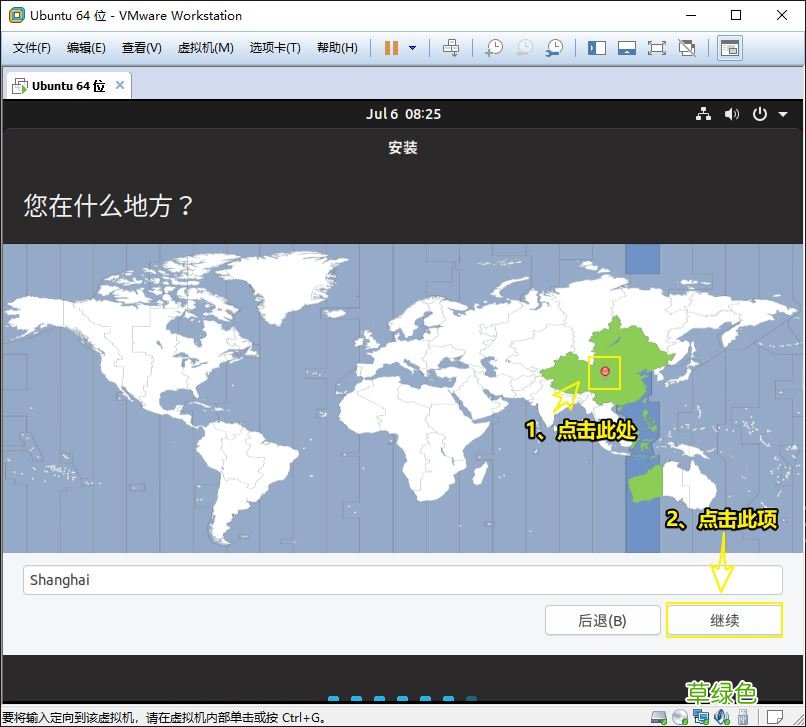Viewport: 806px width, 727px height.
Task: Click the Ubuntu volume icon
Action: (732, 114)
